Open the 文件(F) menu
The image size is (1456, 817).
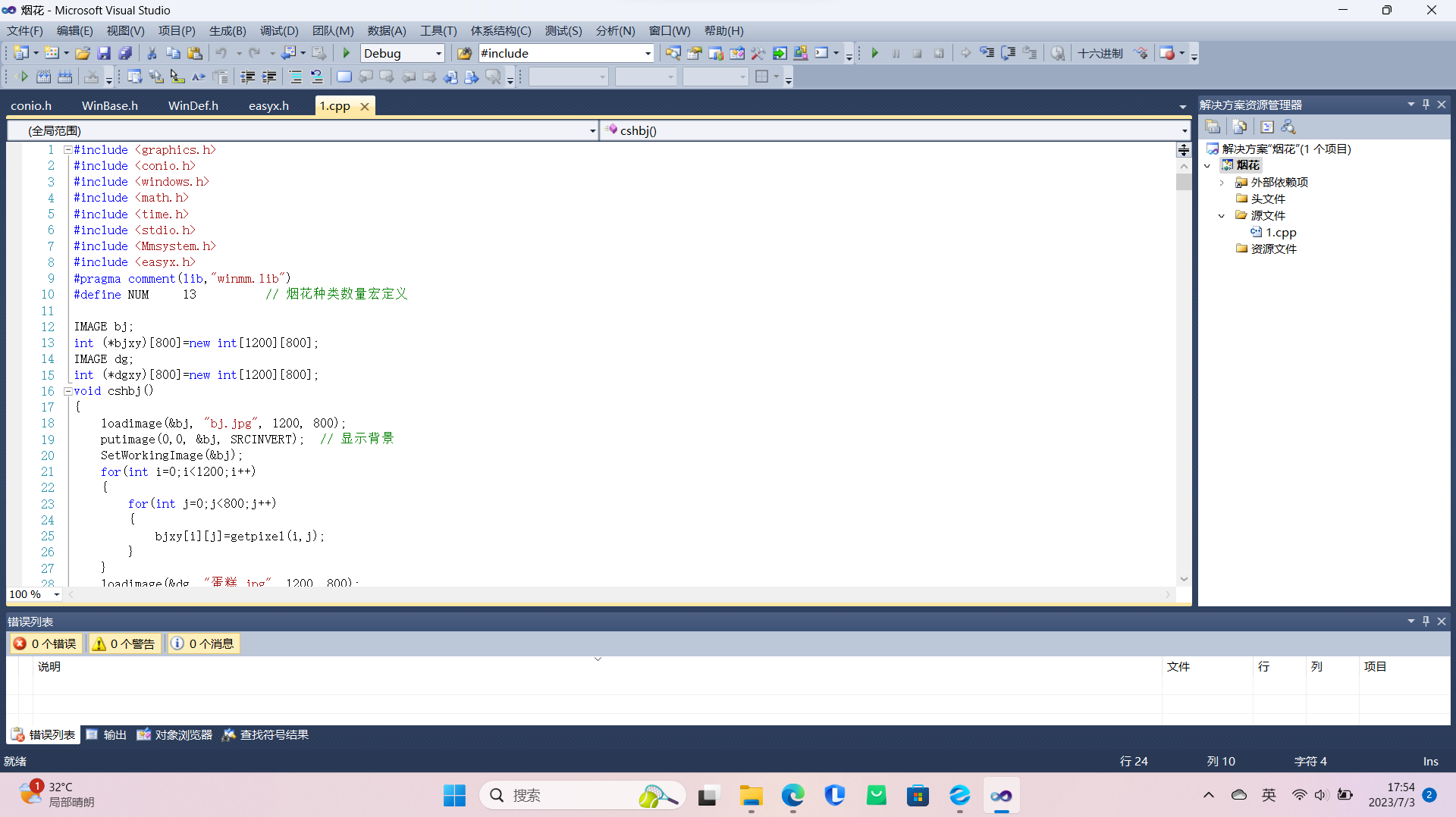[x=25, y=31]
